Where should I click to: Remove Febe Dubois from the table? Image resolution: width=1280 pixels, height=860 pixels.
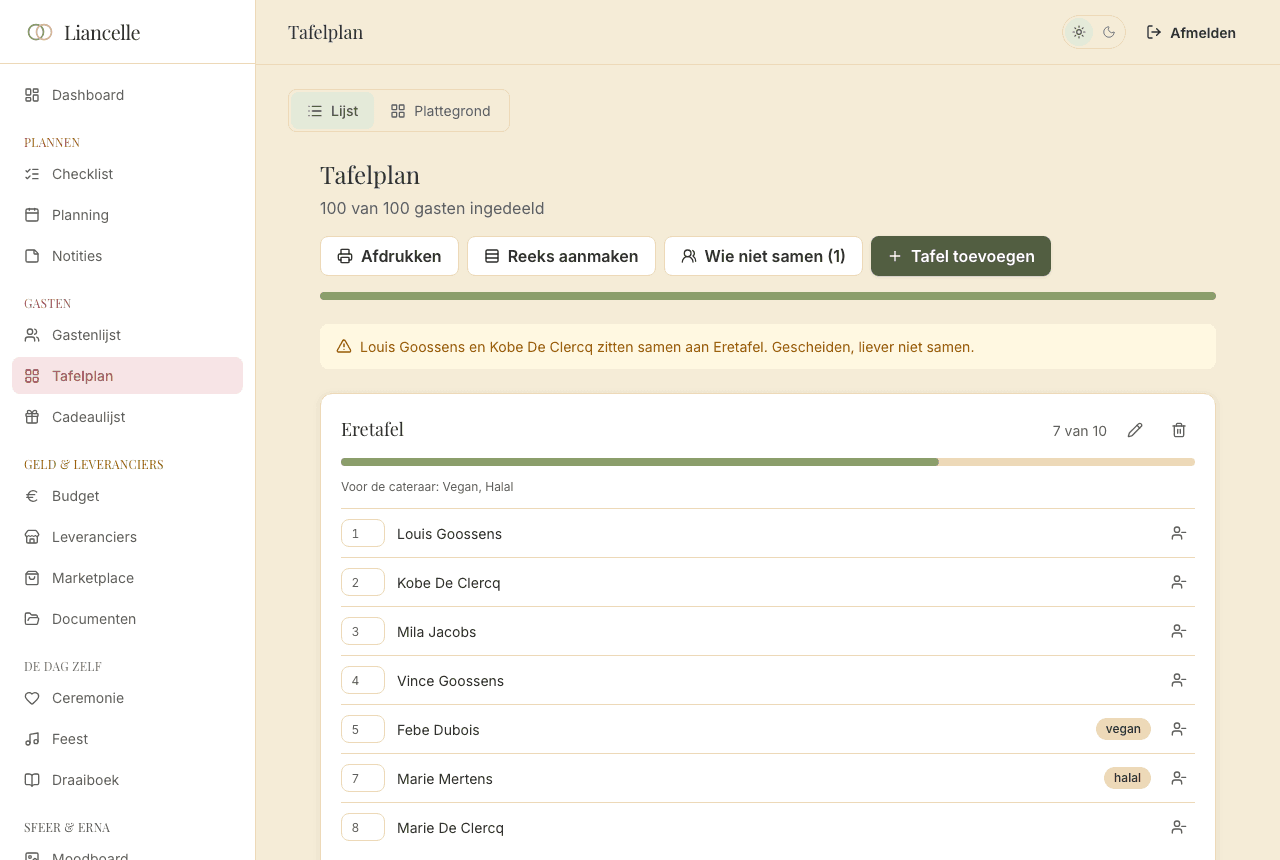1179,729
